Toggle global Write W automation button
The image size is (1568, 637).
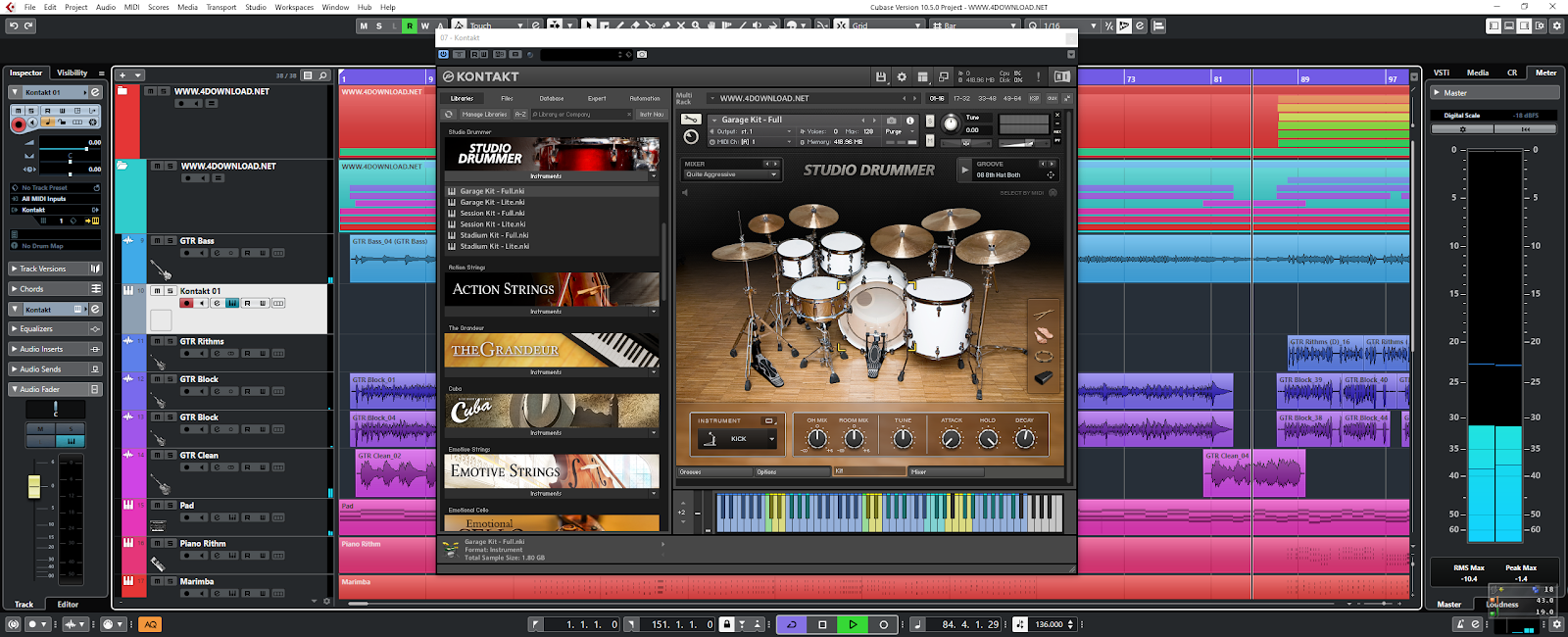(x=425, y=25)
